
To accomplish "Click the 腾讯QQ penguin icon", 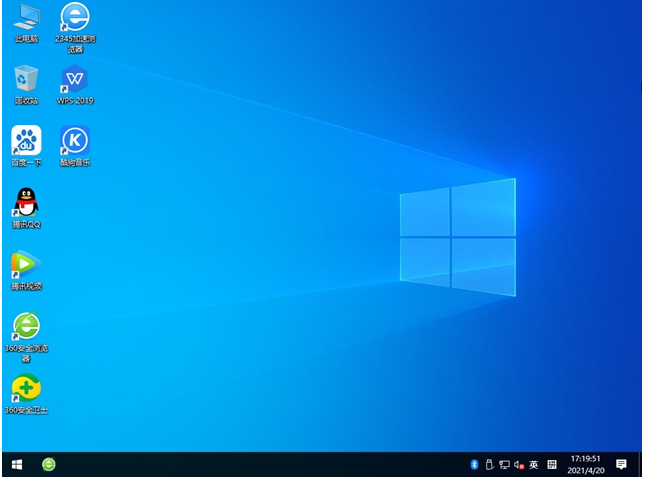I will click(x=26, y=202).
